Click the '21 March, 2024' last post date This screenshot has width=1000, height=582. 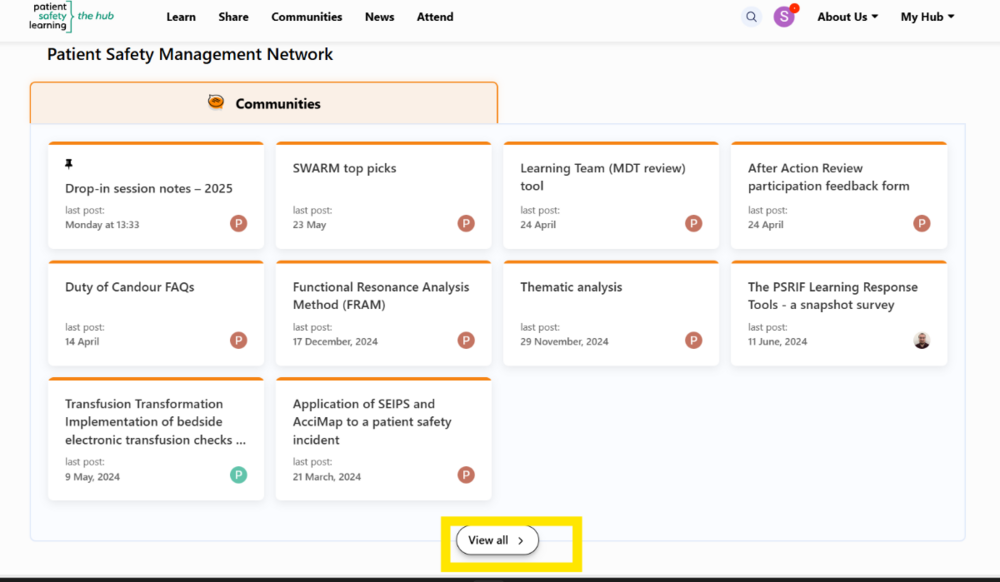coord(327,476)
